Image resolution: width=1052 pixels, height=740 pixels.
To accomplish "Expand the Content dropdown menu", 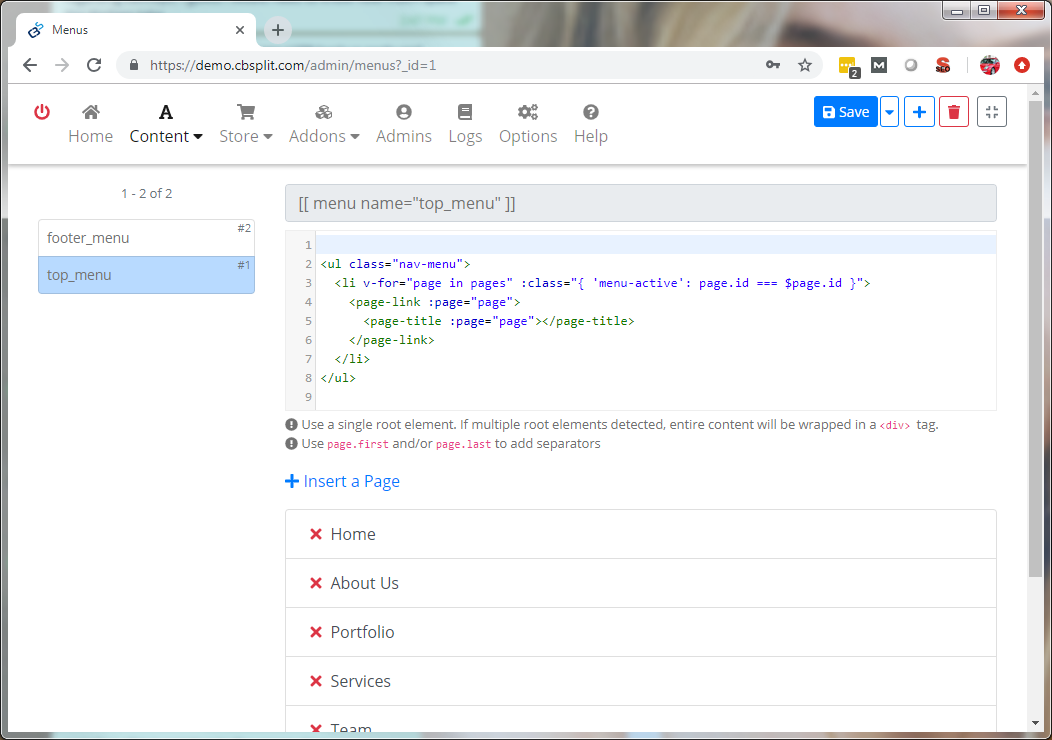I will [166, 124].
